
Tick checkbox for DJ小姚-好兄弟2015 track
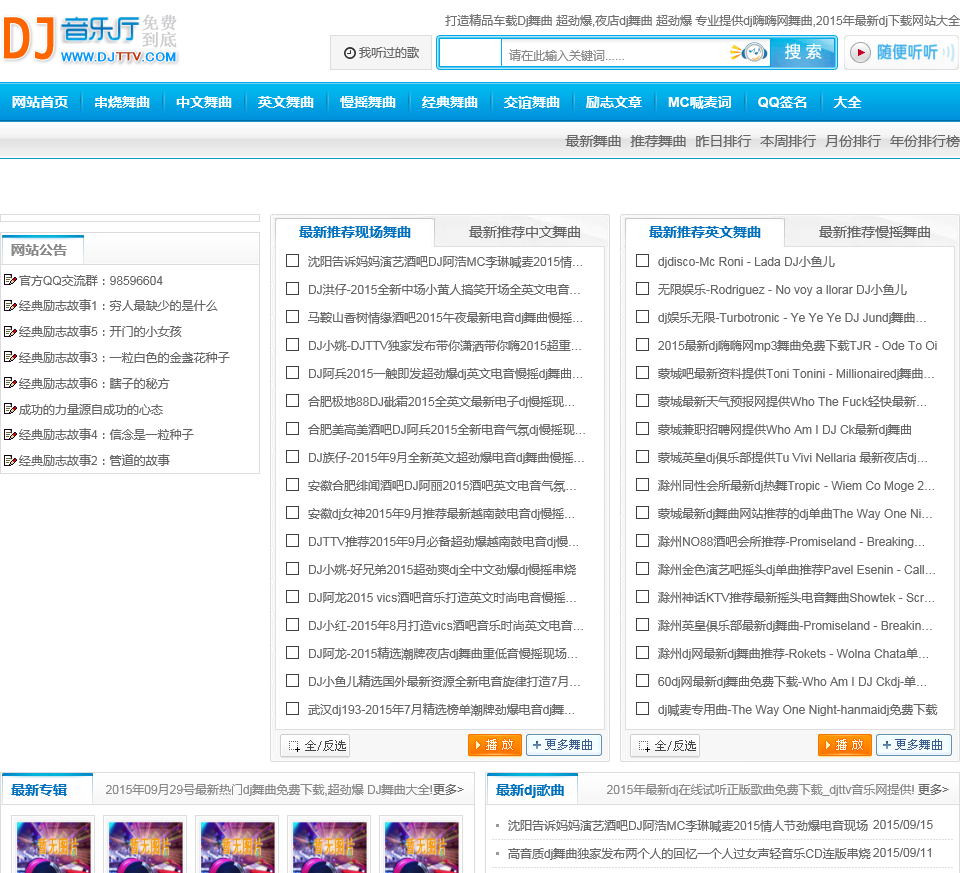[293, 569]
